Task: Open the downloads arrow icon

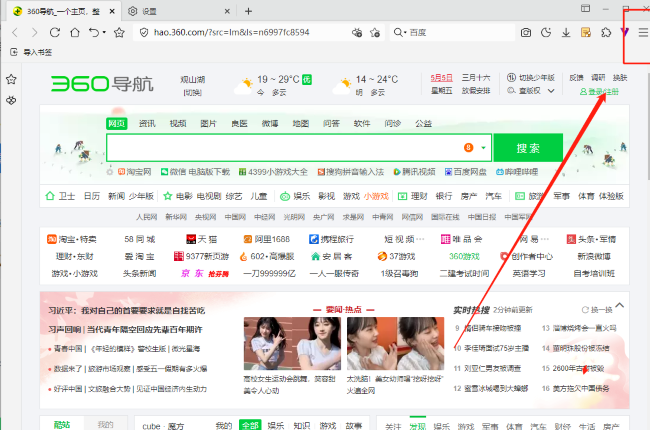Action: (x=566, y=32)
